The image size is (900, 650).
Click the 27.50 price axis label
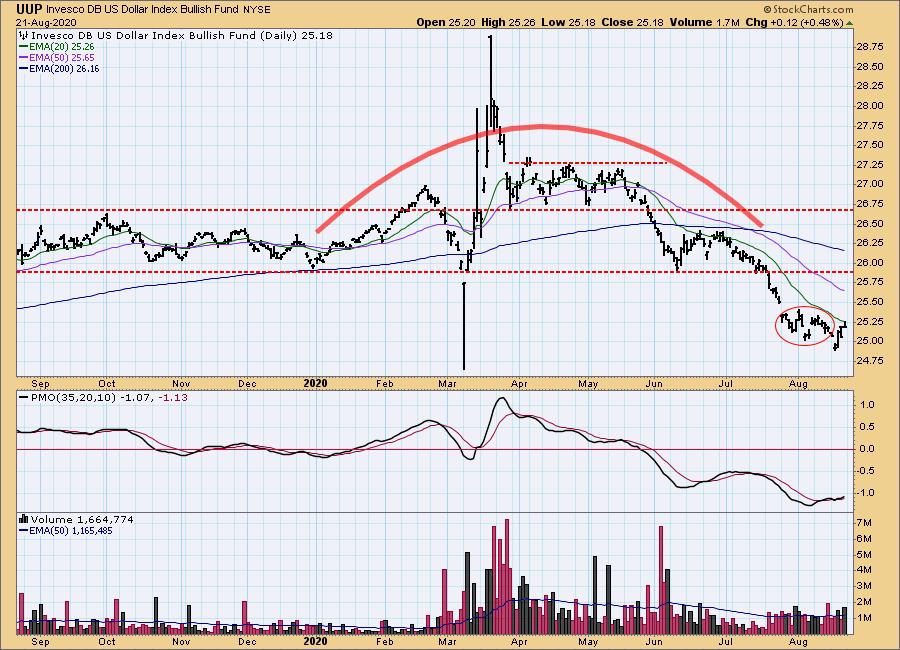[x=870, y=145]
